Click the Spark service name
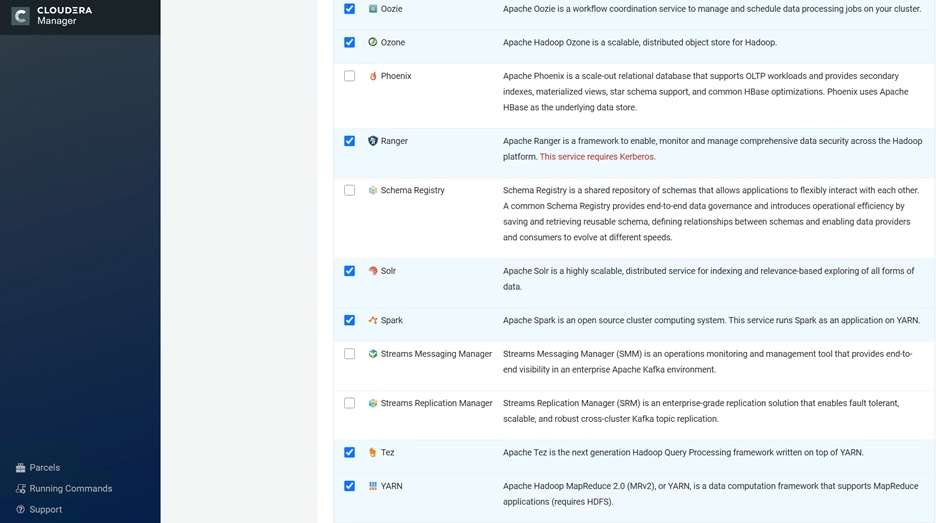 392,320
